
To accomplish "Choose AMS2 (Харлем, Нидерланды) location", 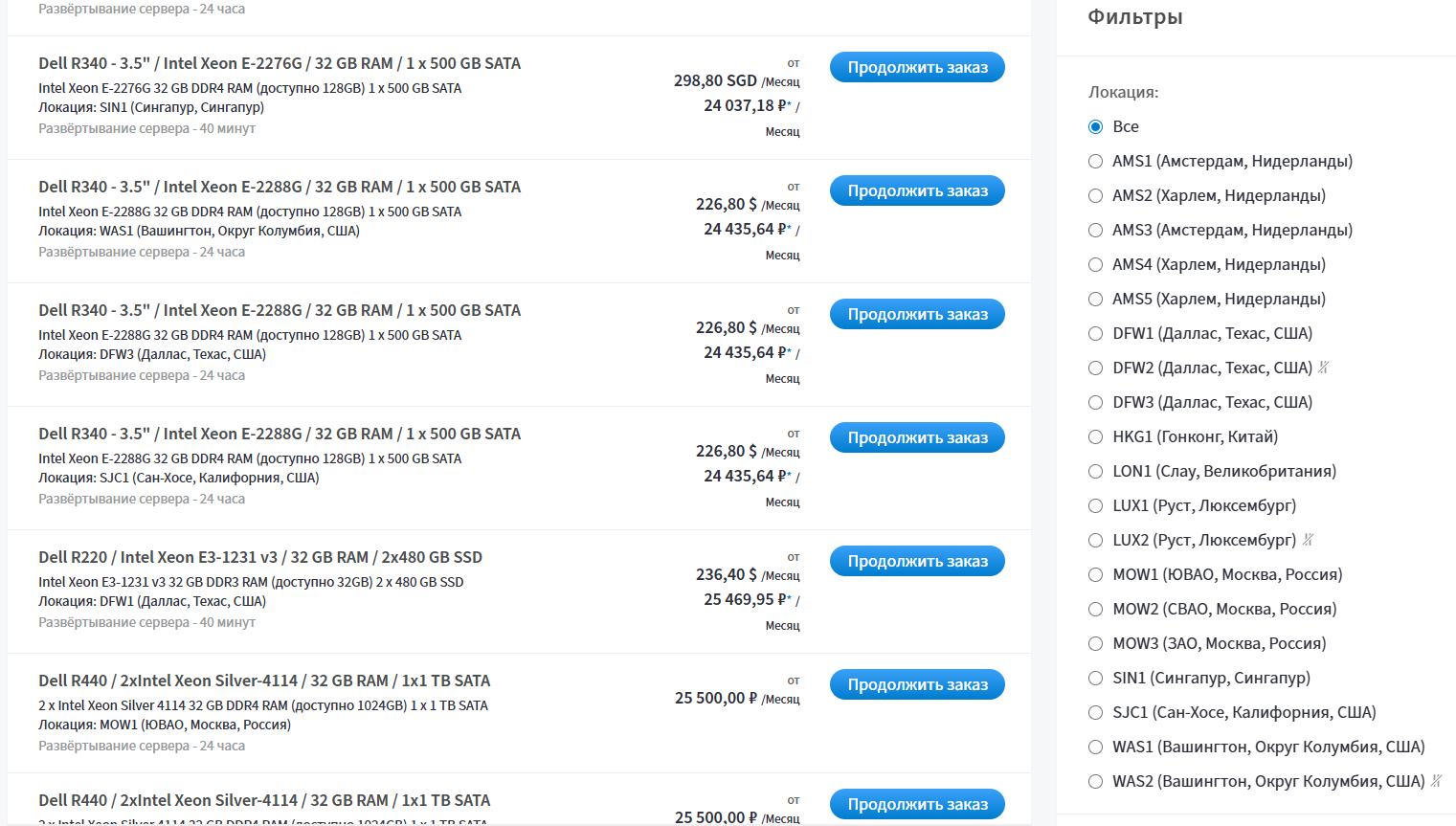I will coord(1095,196).
